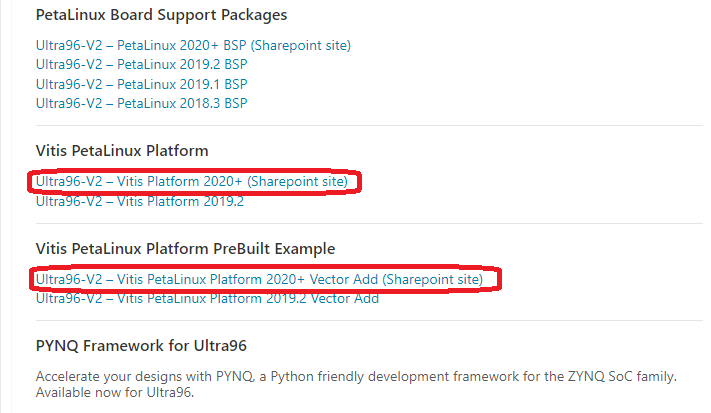Screen dimensions: 711x413
Task: Click the Platform 2019.2 Vector Add link
Action: pyautogui.click(x=207, y=298)
